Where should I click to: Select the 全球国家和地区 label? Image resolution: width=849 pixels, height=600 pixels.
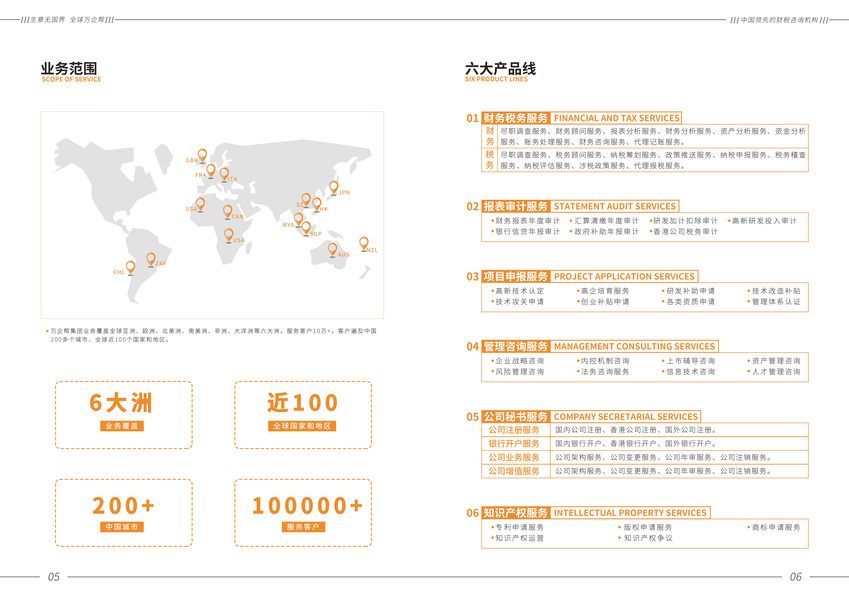pyautogui.click(x=302, y=426)
